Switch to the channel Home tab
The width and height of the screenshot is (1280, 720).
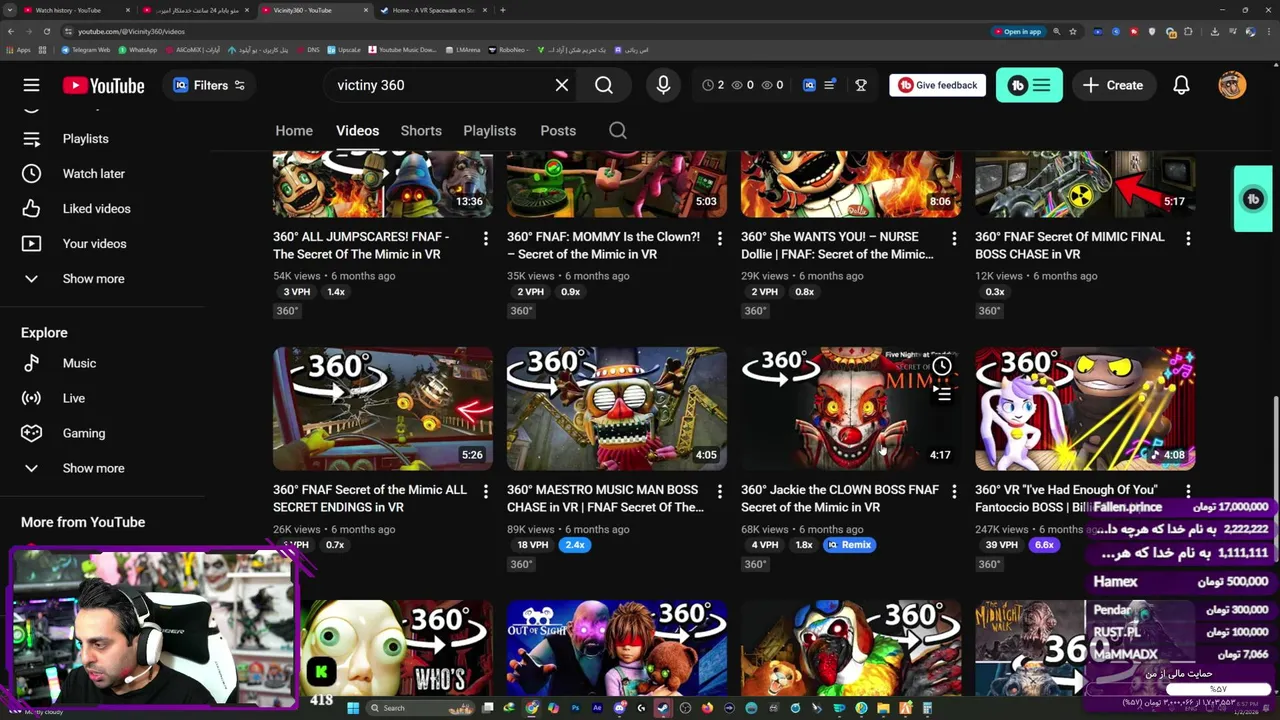click(294, 130)
